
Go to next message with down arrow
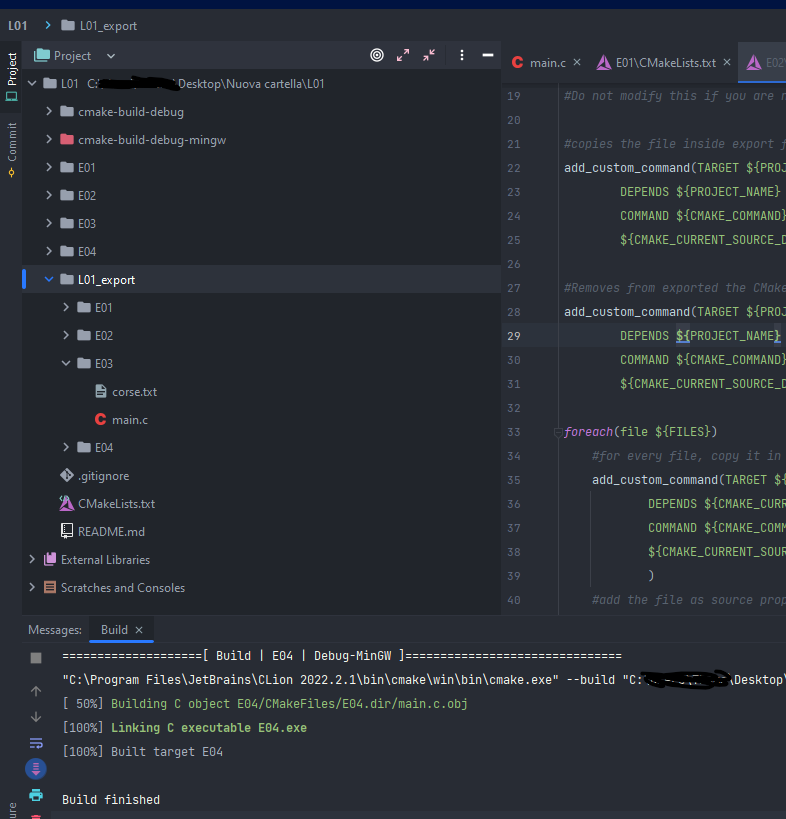(x=36, y=717)
